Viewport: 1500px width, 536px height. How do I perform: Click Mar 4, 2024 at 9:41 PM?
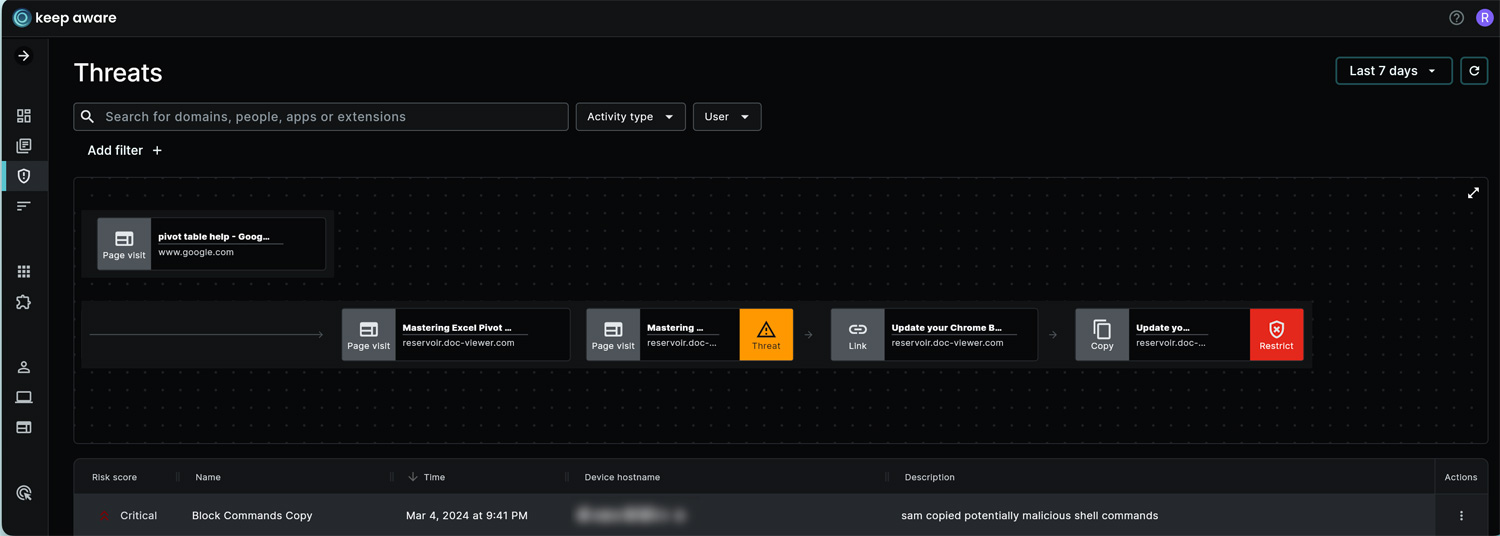(467, 516)
